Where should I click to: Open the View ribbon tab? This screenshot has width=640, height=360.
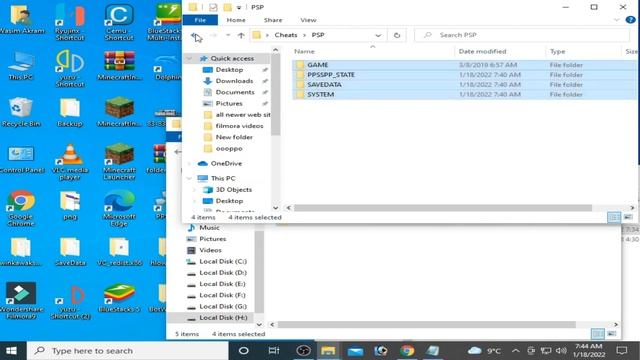point(308,20)
